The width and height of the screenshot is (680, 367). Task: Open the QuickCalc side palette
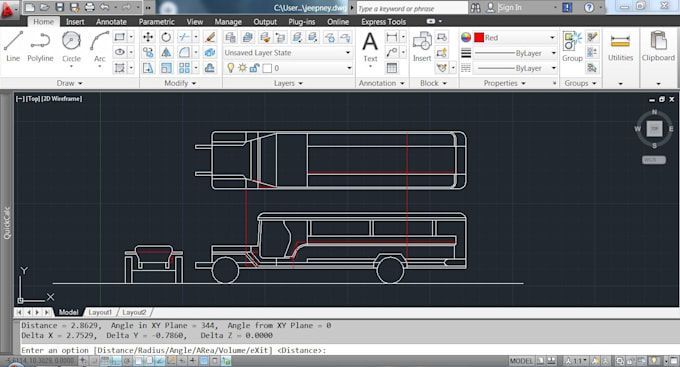[x=7, y=223]
